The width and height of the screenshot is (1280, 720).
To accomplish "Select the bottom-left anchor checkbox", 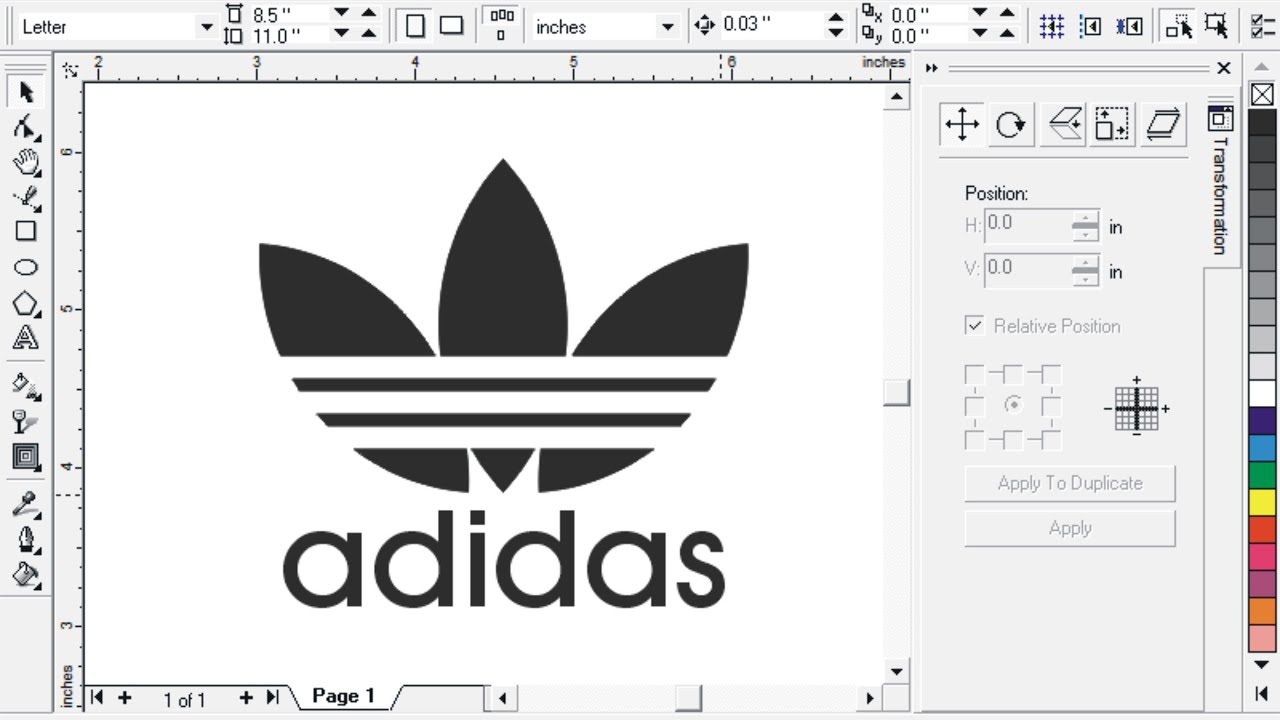I will pos(974,439).
